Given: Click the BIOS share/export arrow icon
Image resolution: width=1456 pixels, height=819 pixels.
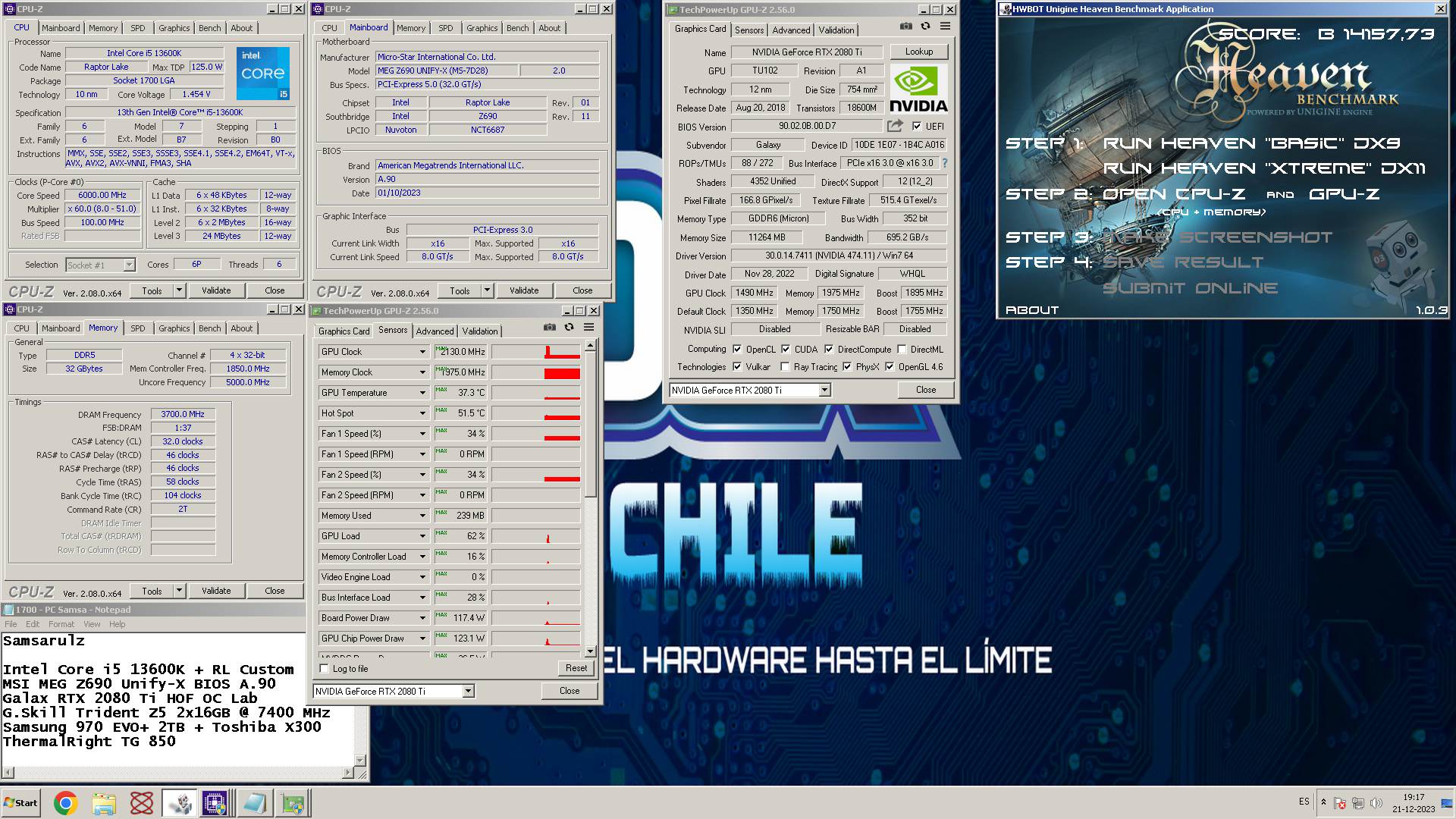Looking at the screenshot, I should tap(896, 126).
